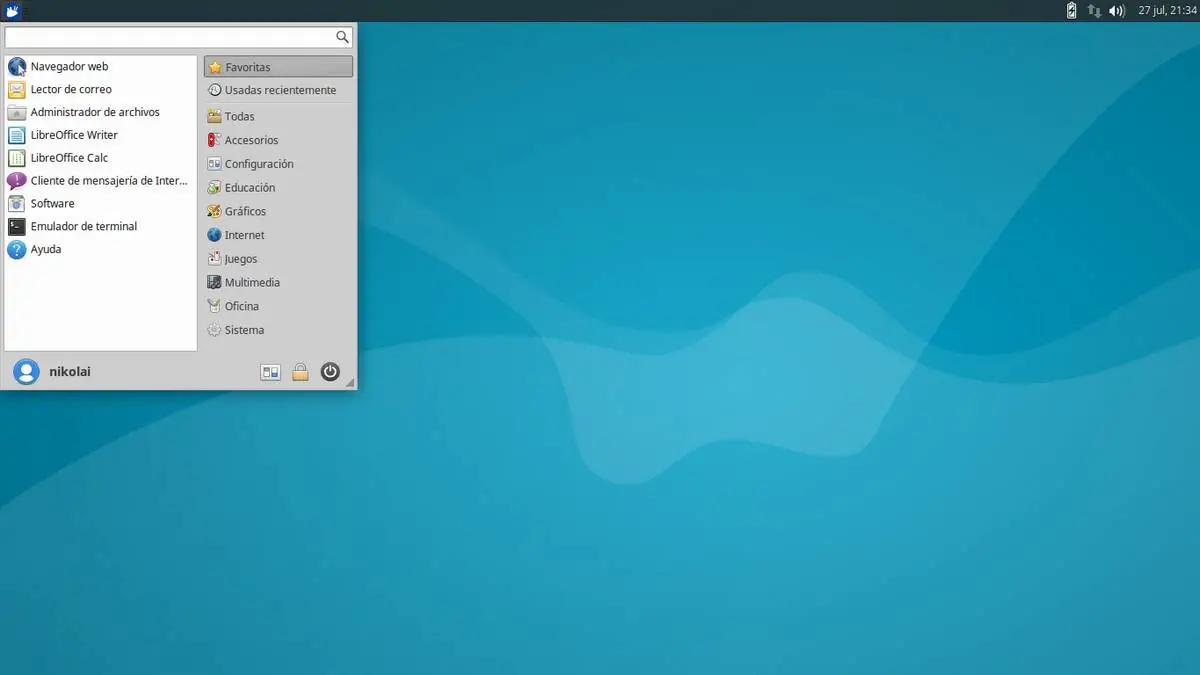Image resolution: width=1200 pixels, height=675 pixels.
Task: Lock the screen with padlock icon
Action: (x=300, y=372)
